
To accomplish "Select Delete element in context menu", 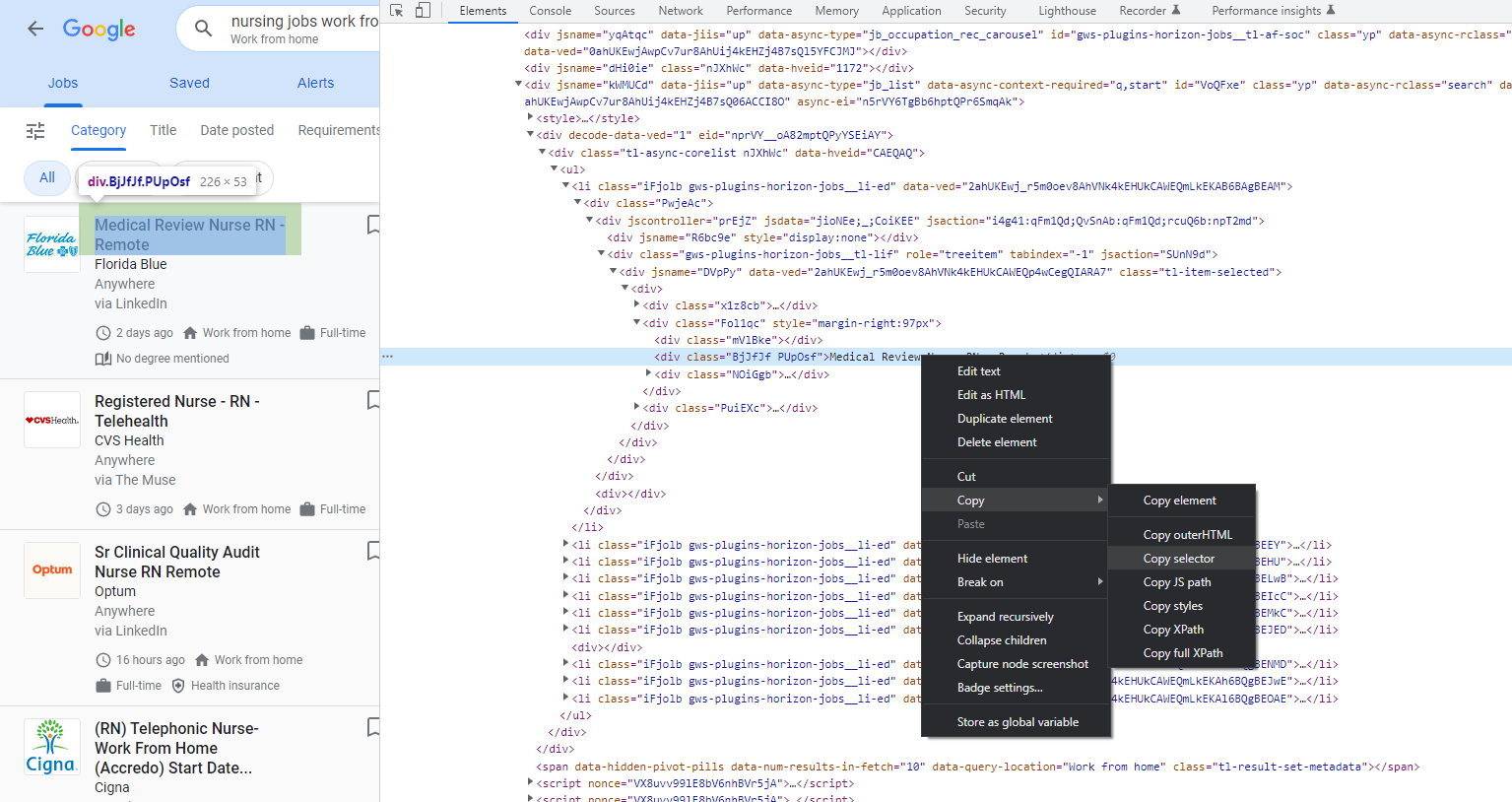I will (x=1016, y=442).
